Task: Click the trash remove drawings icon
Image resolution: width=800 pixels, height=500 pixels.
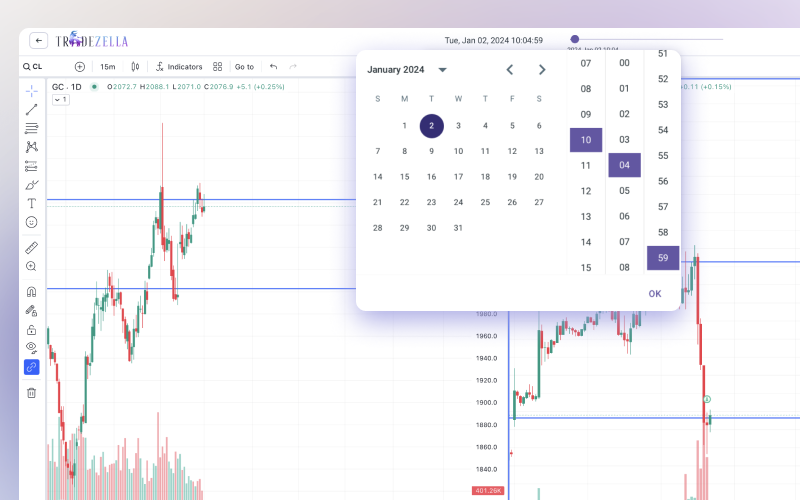Action: pyautogui.click(x=31, y=393)
